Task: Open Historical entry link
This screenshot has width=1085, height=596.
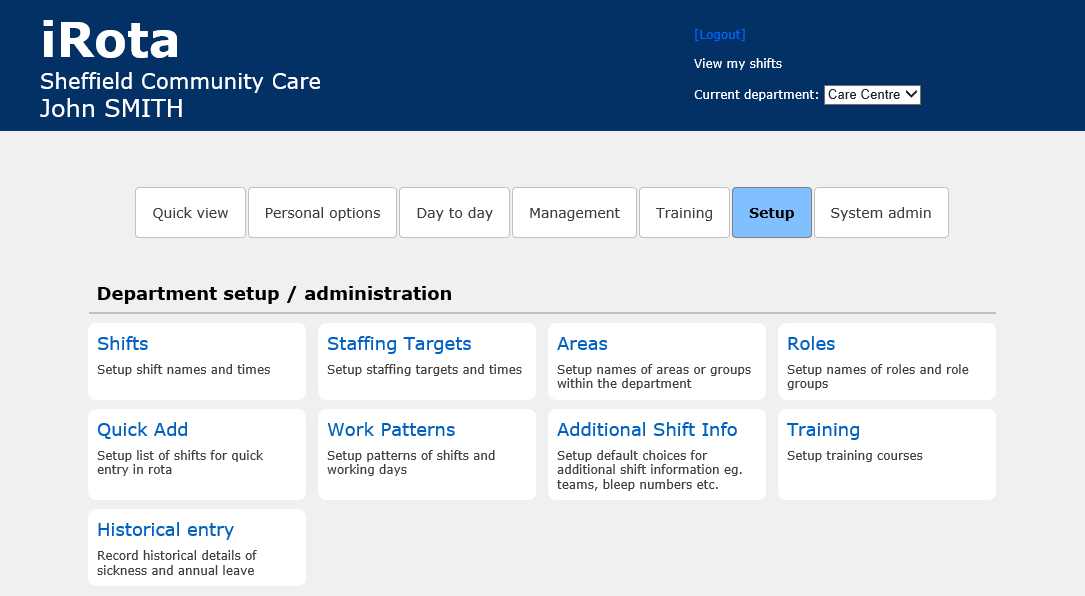Action: tap(165, 530)
